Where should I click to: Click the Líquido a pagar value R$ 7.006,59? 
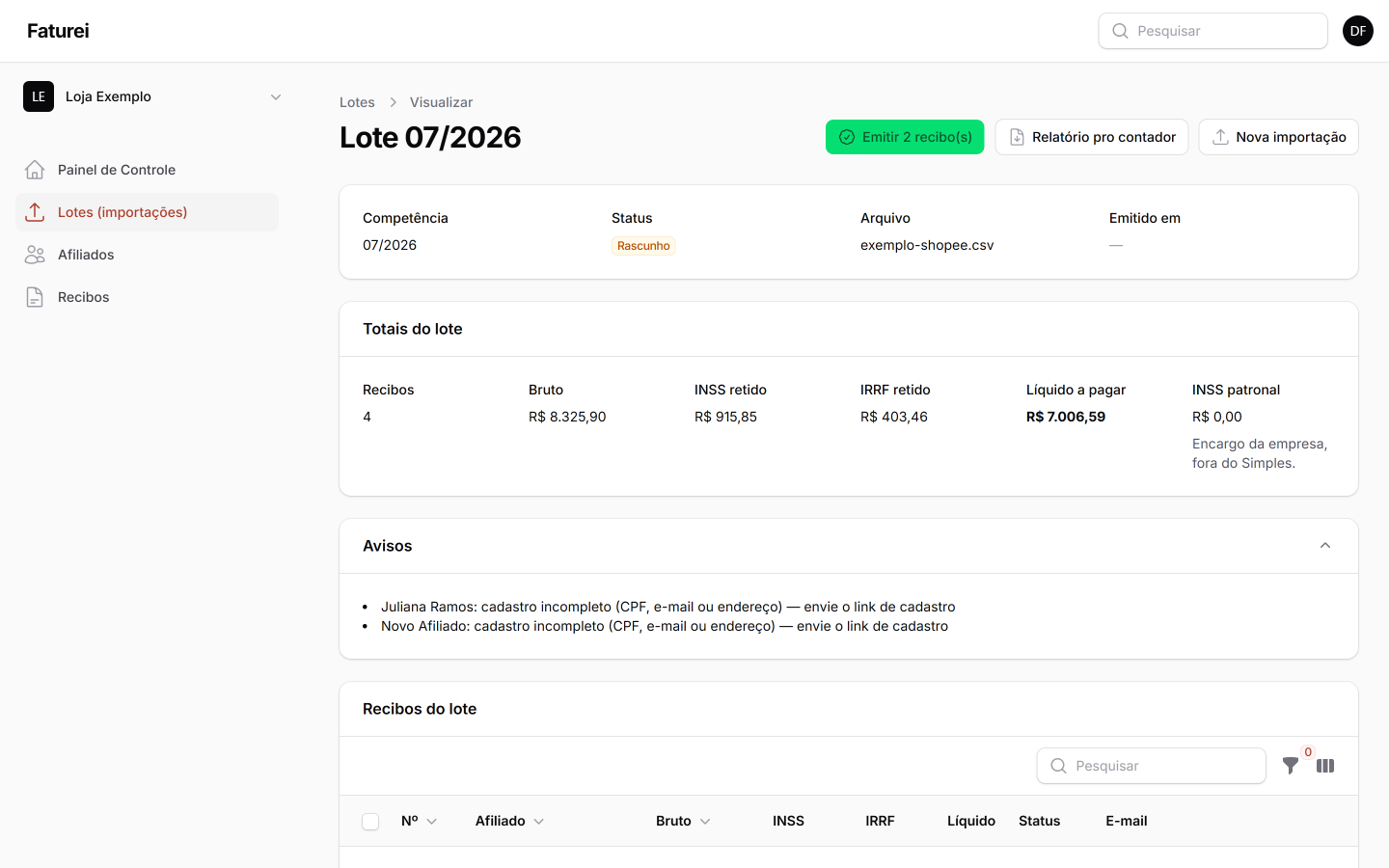(x=1066, y=417)
